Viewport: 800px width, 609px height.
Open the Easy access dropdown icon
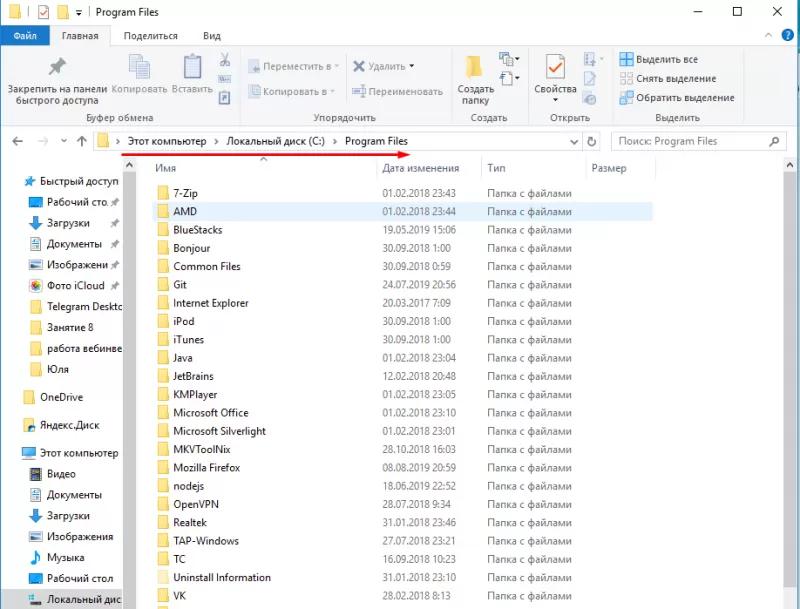click(x=509, y=79)
